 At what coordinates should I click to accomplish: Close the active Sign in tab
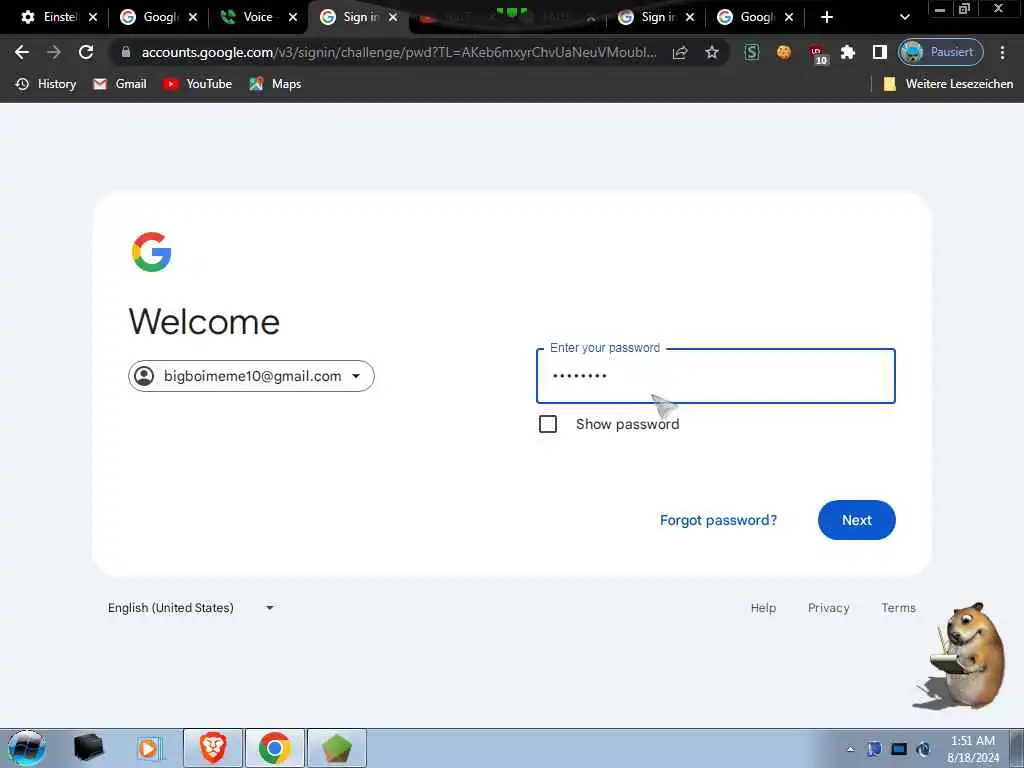click(x=393, y=18)
